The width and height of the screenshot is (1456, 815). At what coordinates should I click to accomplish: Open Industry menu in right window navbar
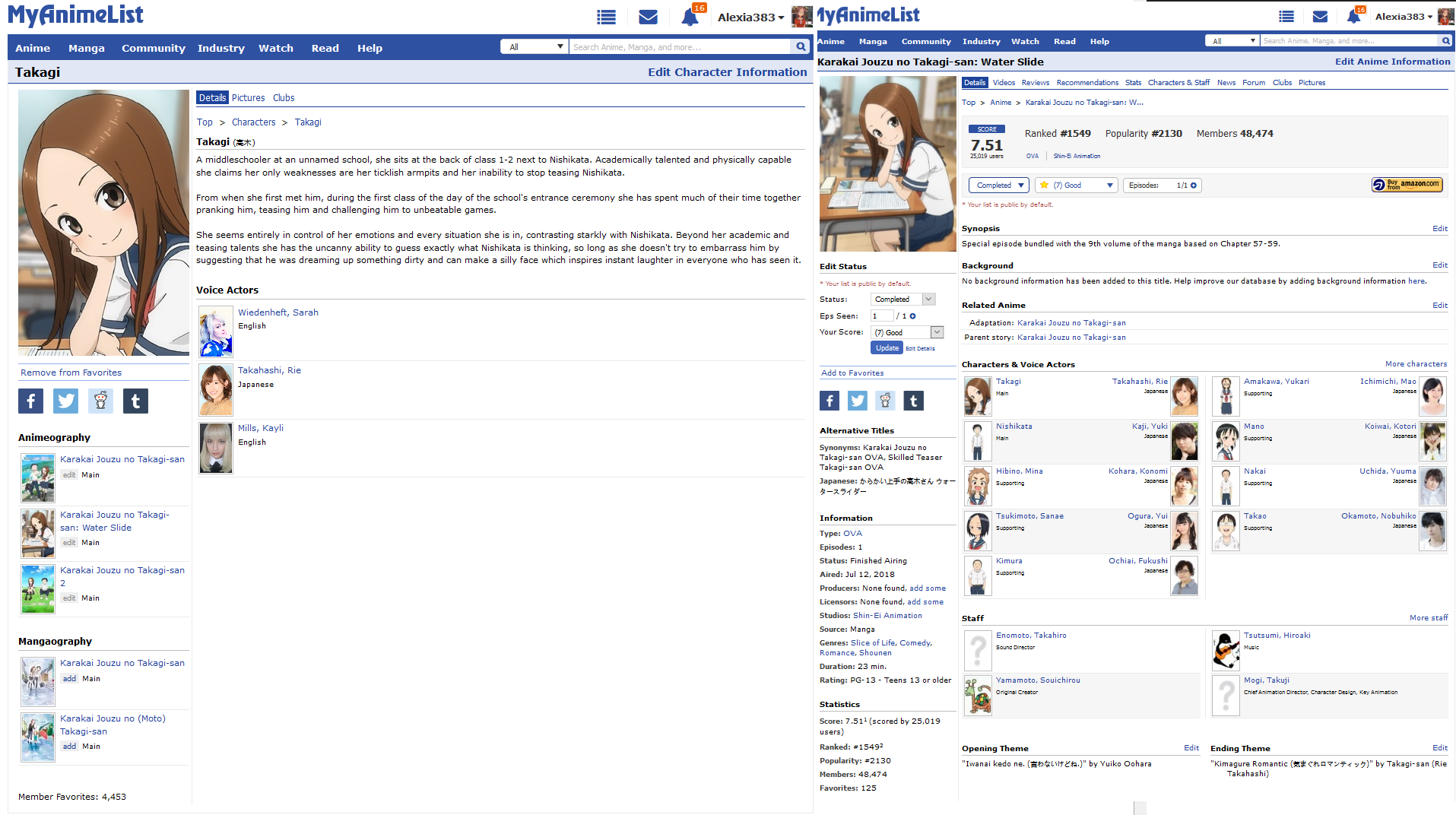[981, 41]
